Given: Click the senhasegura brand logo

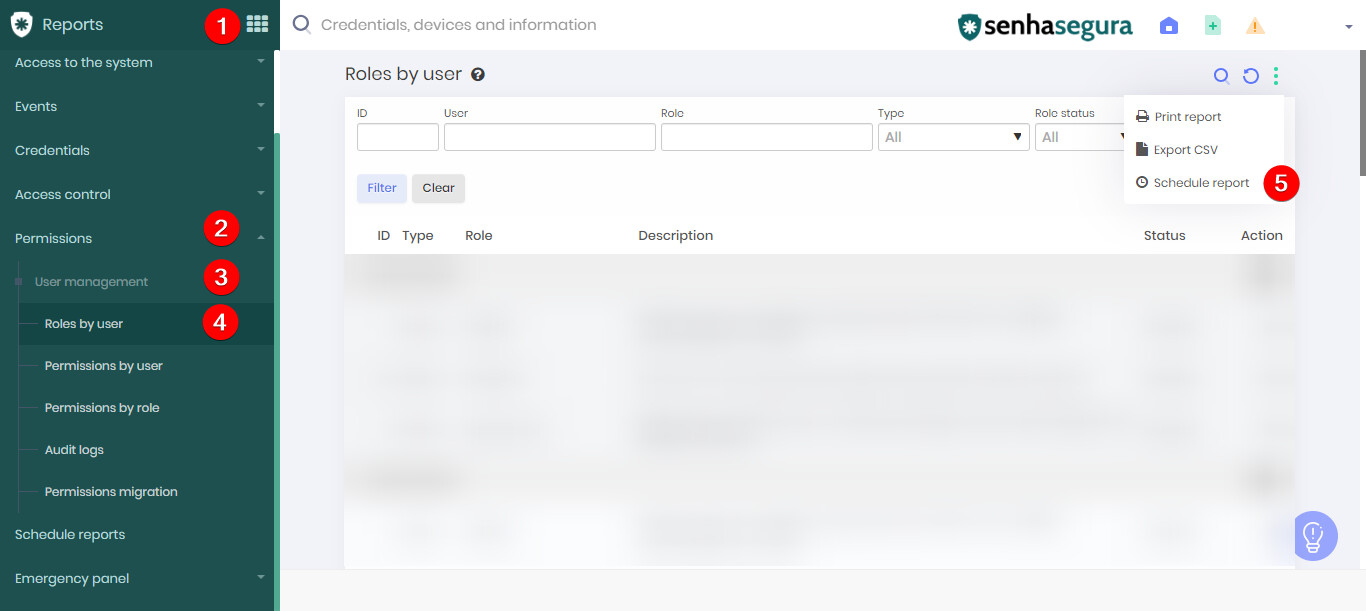Looking at the screenshot, I should coord(1044,26).
